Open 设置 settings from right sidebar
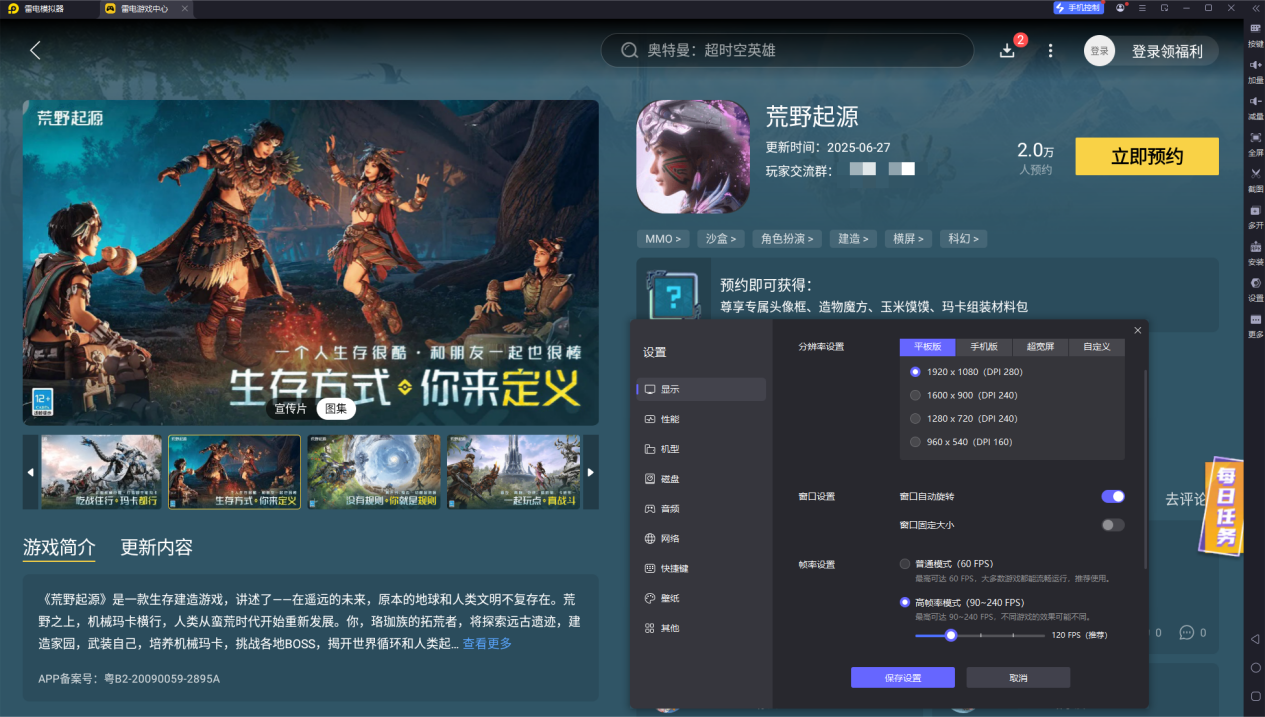 (1255, 288)
